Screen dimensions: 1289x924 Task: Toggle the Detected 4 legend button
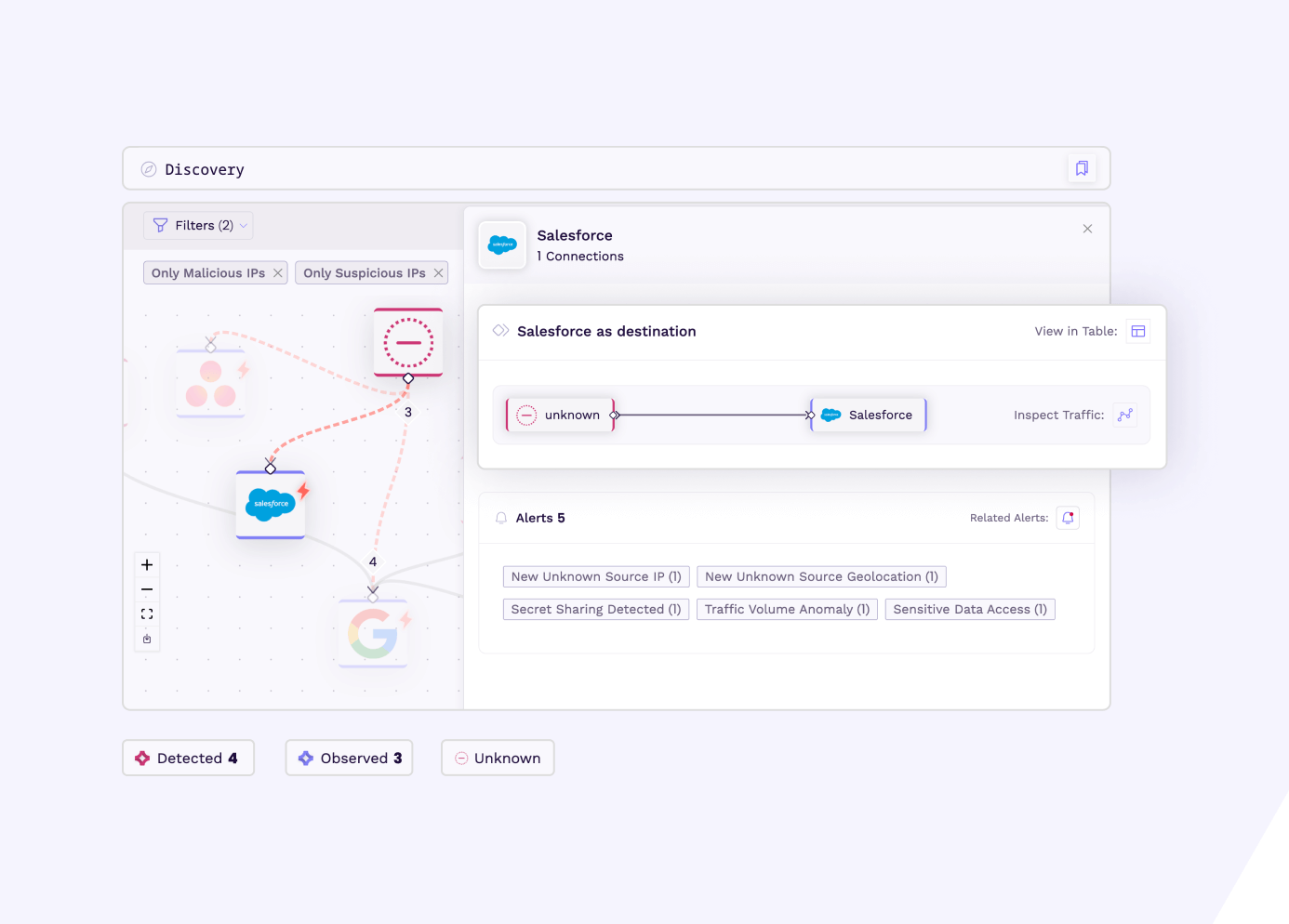189,758
